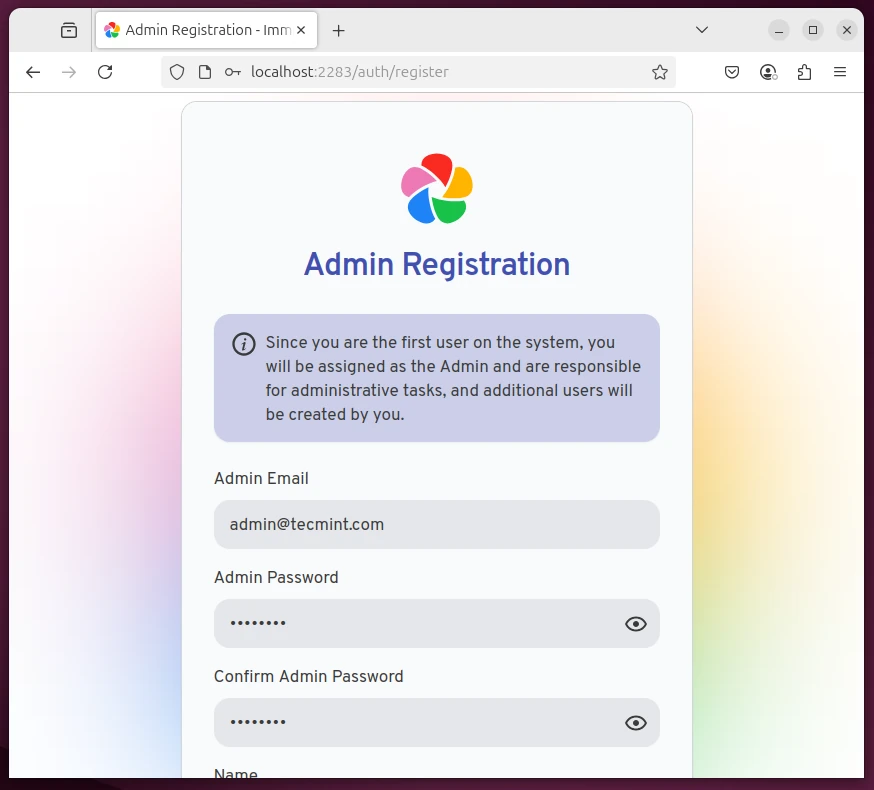
Task: Show the Admin Password characters
Action: [636, 624]
